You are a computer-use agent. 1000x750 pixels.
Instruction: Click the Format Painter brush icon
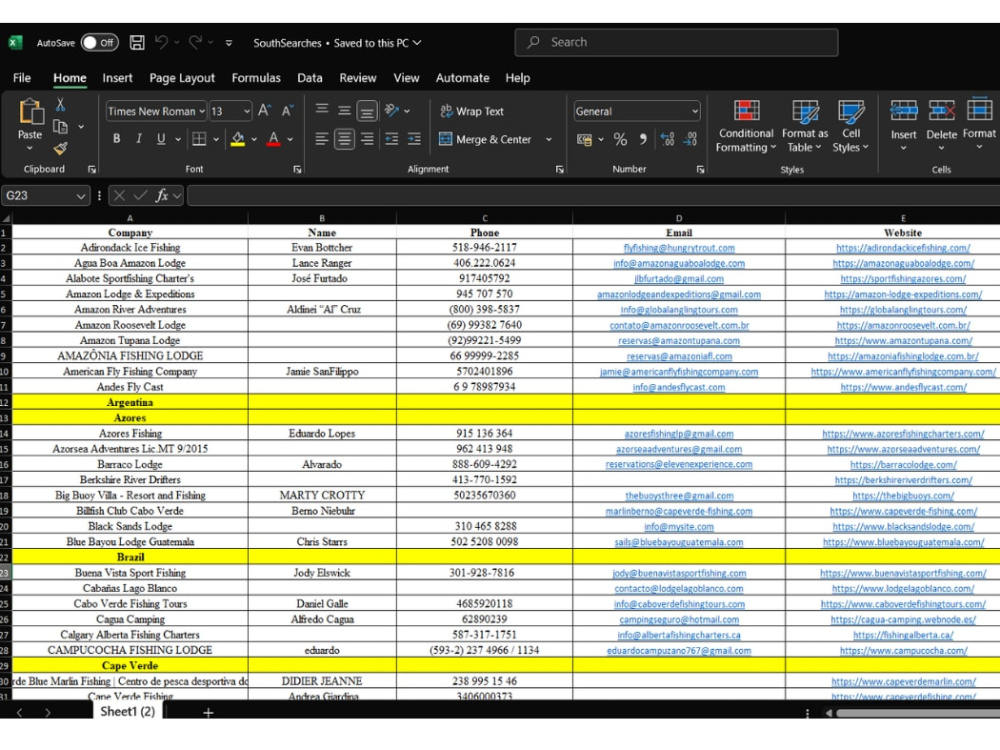[61, 149]
